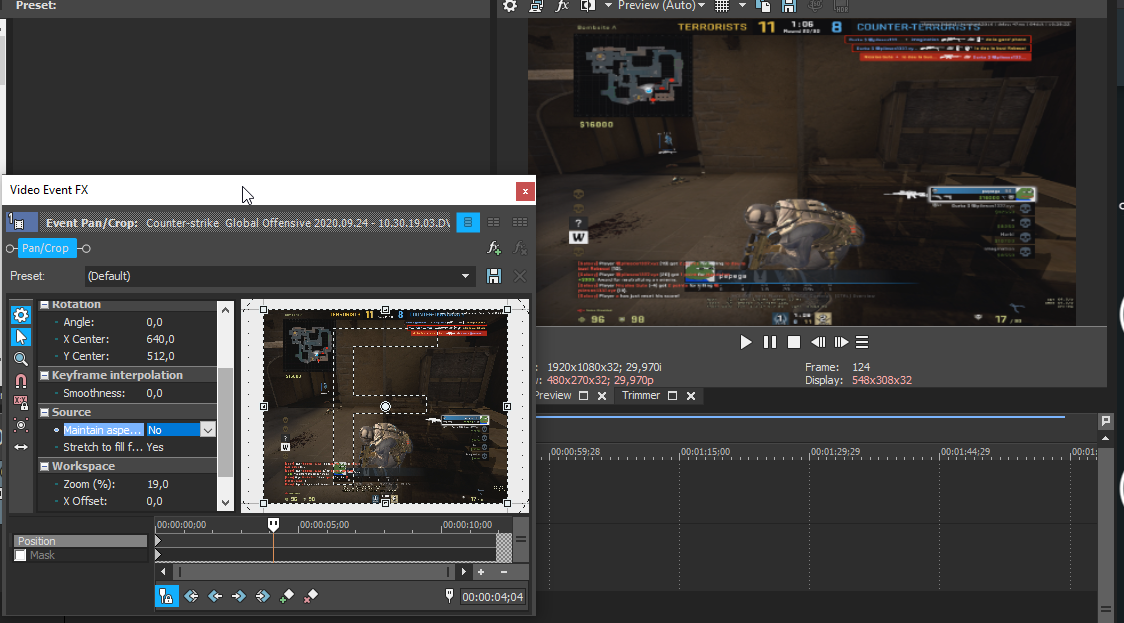Click the Save Preset floppy disk icon

click(x=494, y=276)
